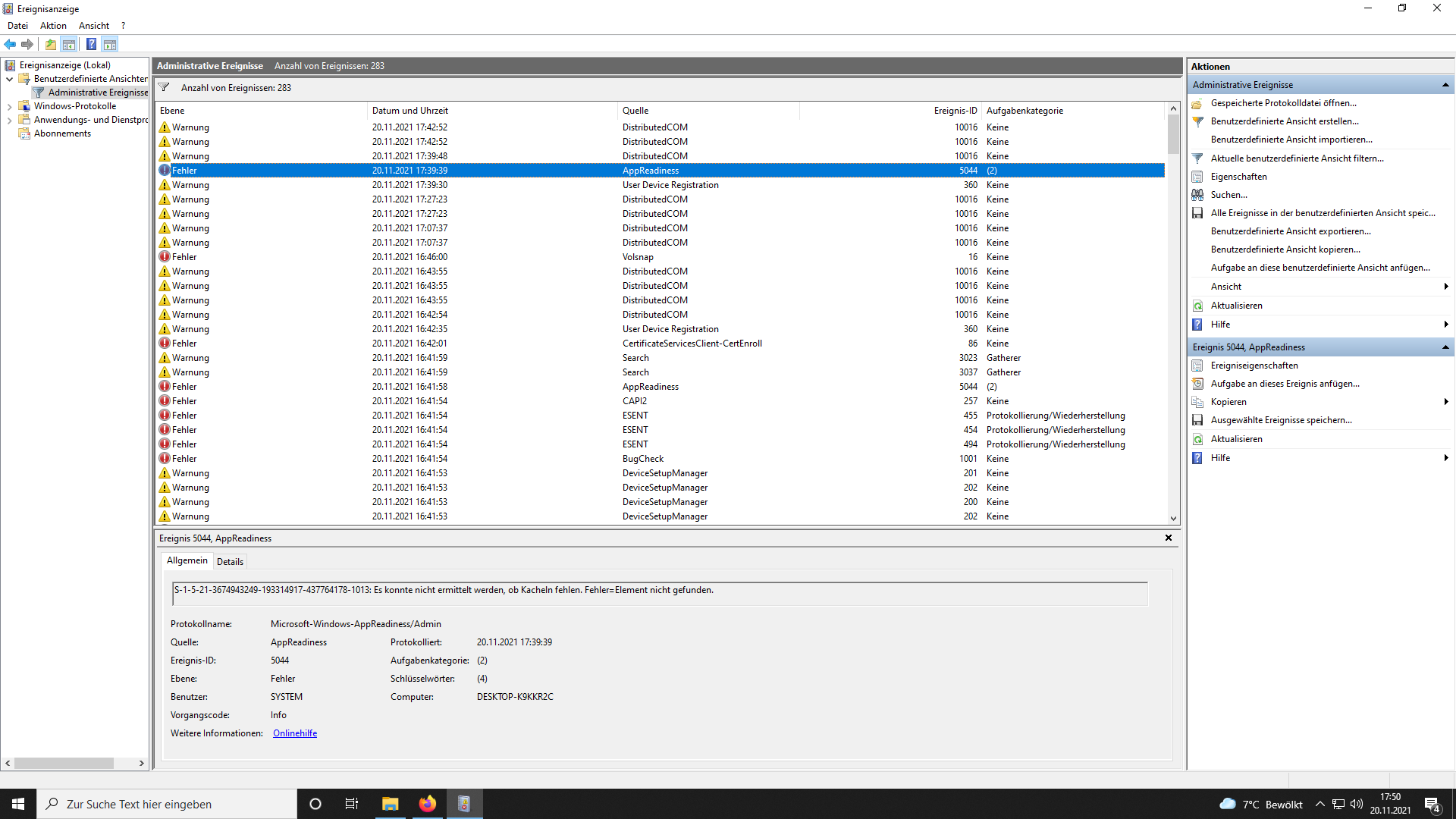Screen dimensions: 1456x819
Task: Click Ausgewählte Ereignisse speichern
Action: click(x=1282, y=419)
